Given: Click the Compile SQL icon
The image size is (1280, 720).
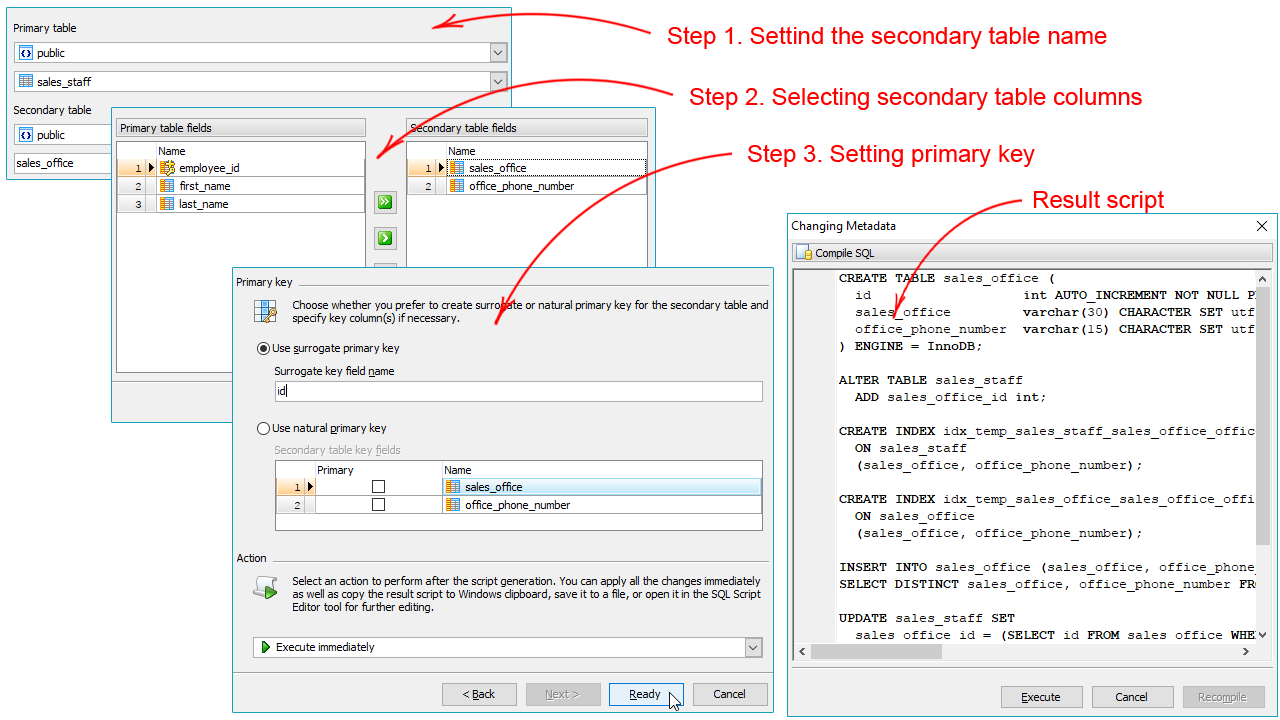Looking at the screenshot, I should [x=804, y=253].
